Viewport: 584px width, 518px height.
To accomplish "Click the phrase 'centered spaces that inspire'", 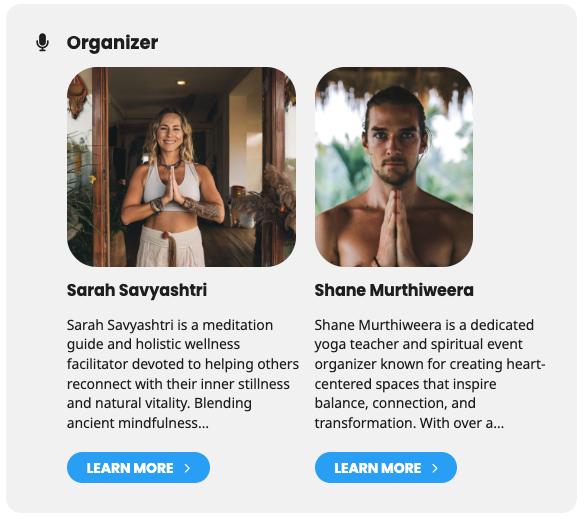I will pos(405,384).
